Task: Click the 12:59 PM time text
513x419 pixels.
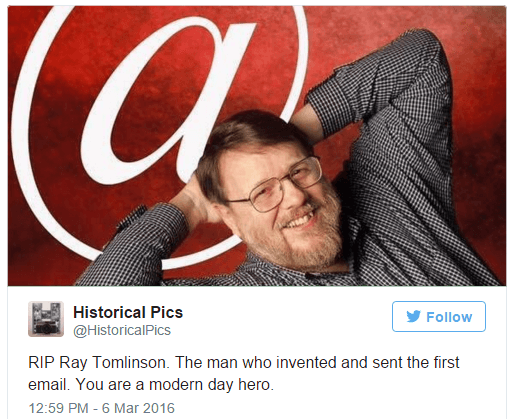Action: [x=58, y=408]
